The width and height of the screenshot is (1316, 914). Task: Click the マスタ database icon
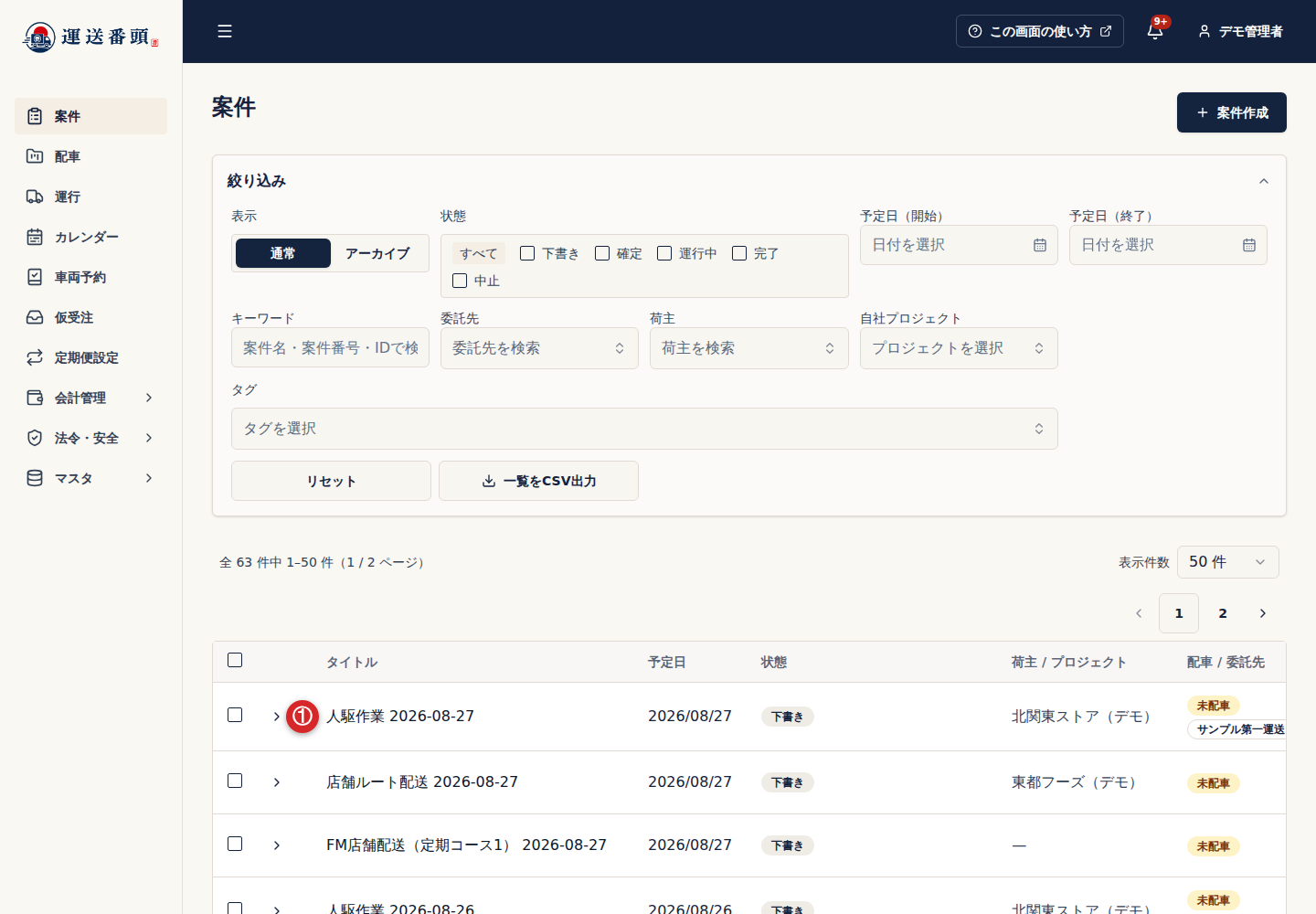tap(35, 478)
